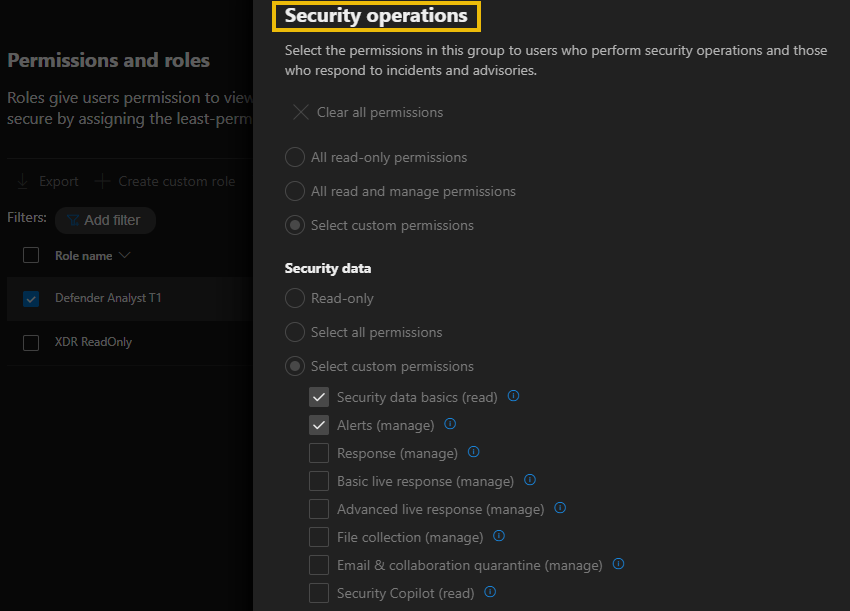This screenshot has width=850, height=611.
Task: Click the info icon next to Alerts (manage)
Action: coord(450,425)
